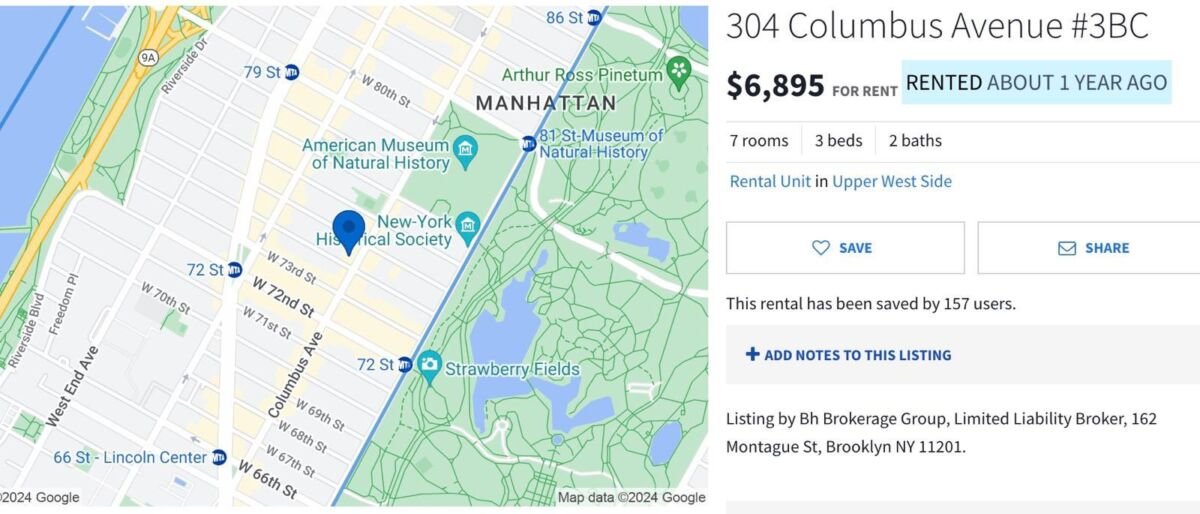Click the 79 St subway station icon
Image resolution: width=1200 pixels, height=514 pixels.
click(x=292, y=72)
